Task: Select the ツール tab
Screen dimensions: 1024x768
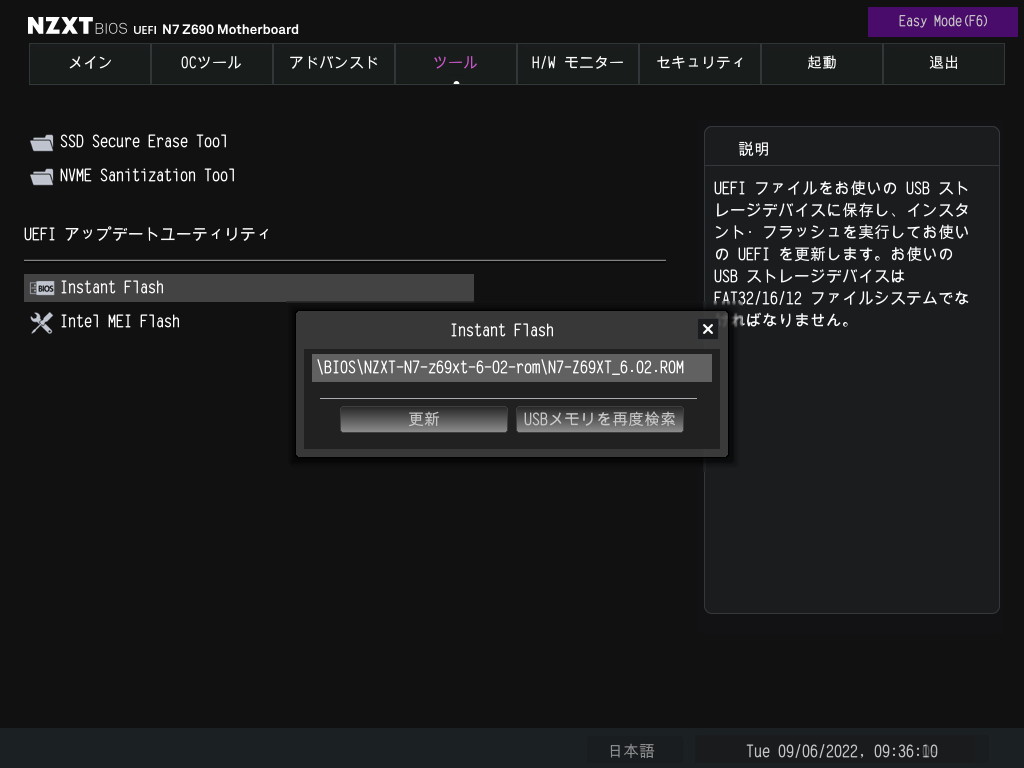Action: click(456, 63)
